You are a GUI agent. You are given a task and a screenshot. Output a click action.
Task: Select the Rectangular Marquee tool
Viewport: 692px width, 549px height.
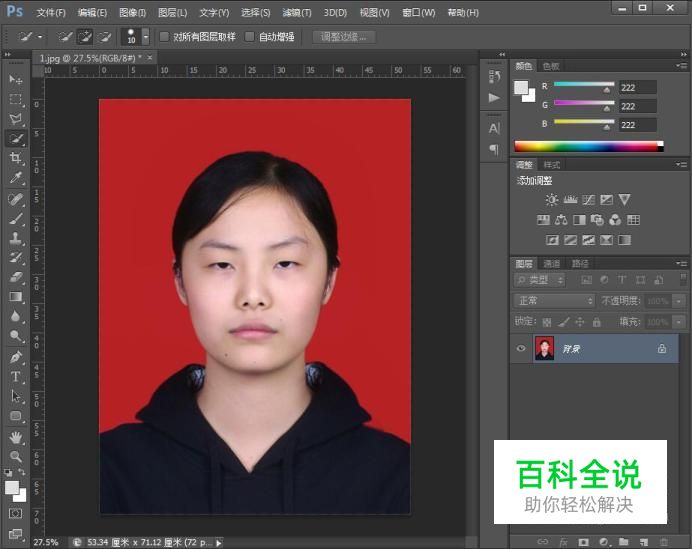pyautogui.click(x=16, y=99)
